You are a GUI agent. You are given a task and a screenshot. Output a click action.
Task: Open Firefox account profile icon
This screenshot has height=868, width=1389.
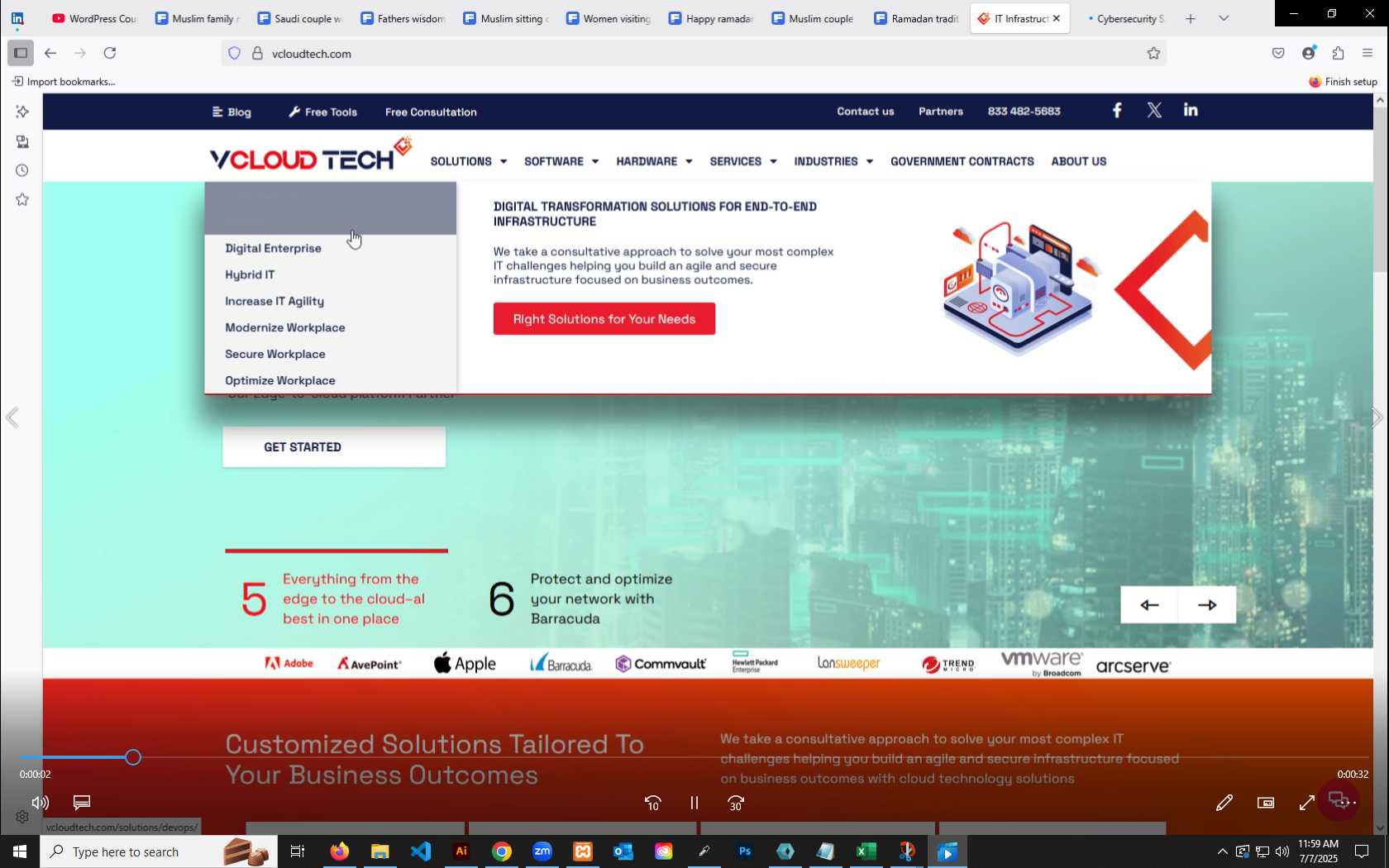point(1309,53)
